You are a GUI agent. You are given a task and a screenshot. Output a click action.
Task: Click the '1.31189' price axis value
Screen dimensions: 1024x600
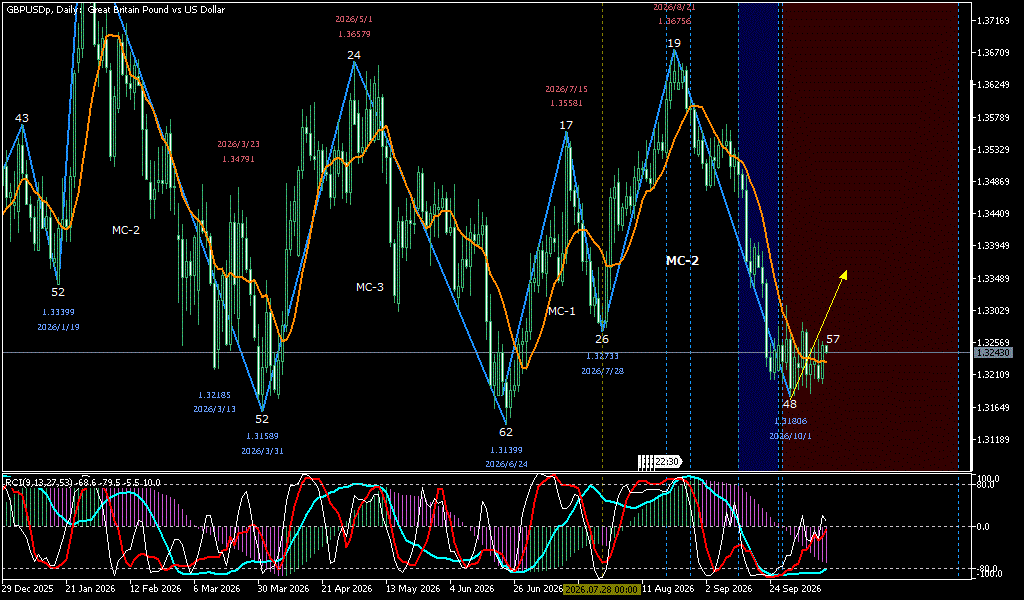tap(993, 439)
